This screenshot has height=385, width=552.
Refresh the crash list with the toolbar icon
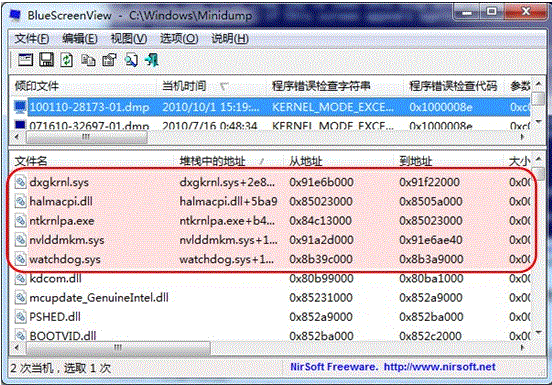pyautogui.click(x=67, y=60)
